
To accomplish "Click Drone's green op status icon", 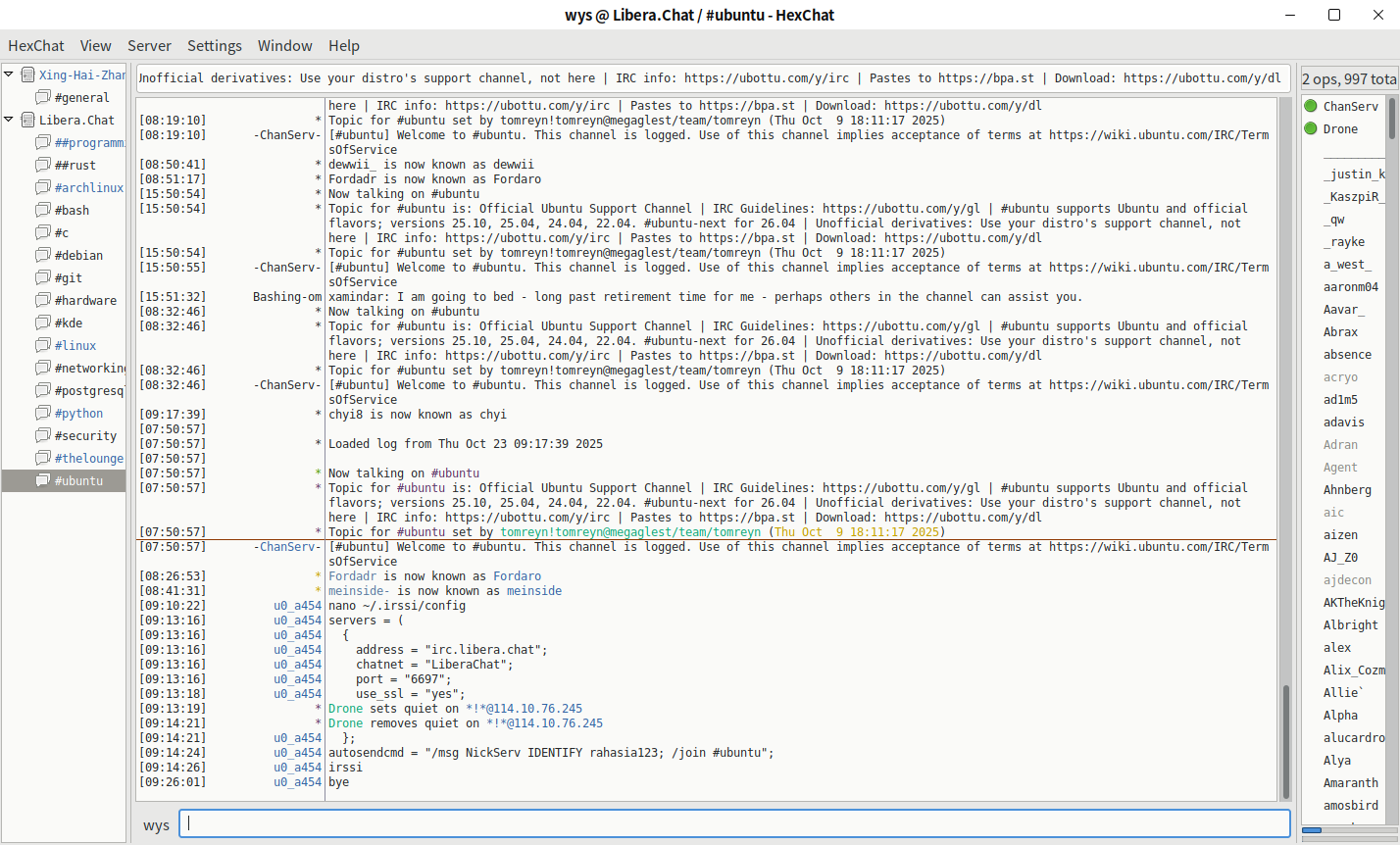I will [x=1311, y=128].
